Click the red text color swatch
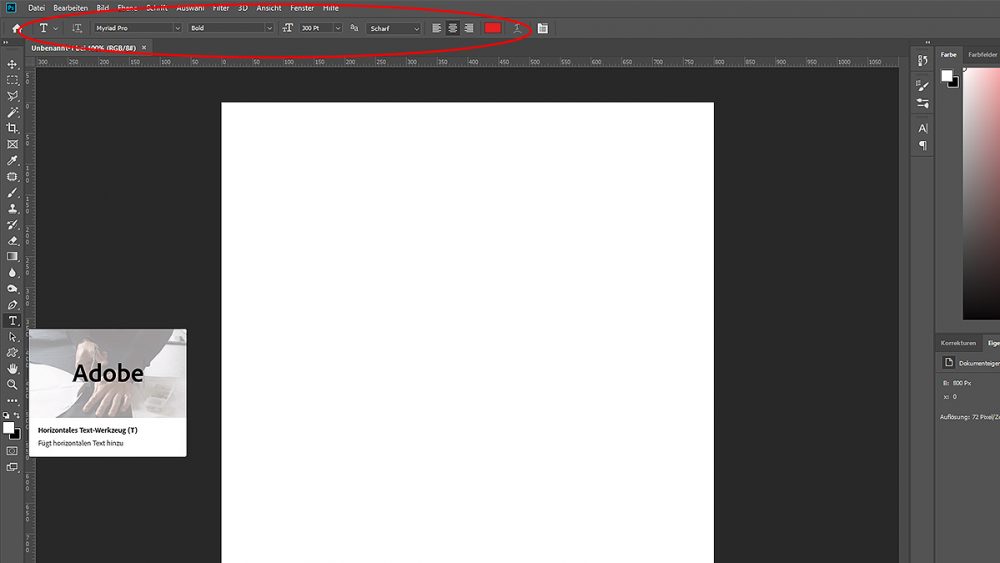 [x=492, y=28]
